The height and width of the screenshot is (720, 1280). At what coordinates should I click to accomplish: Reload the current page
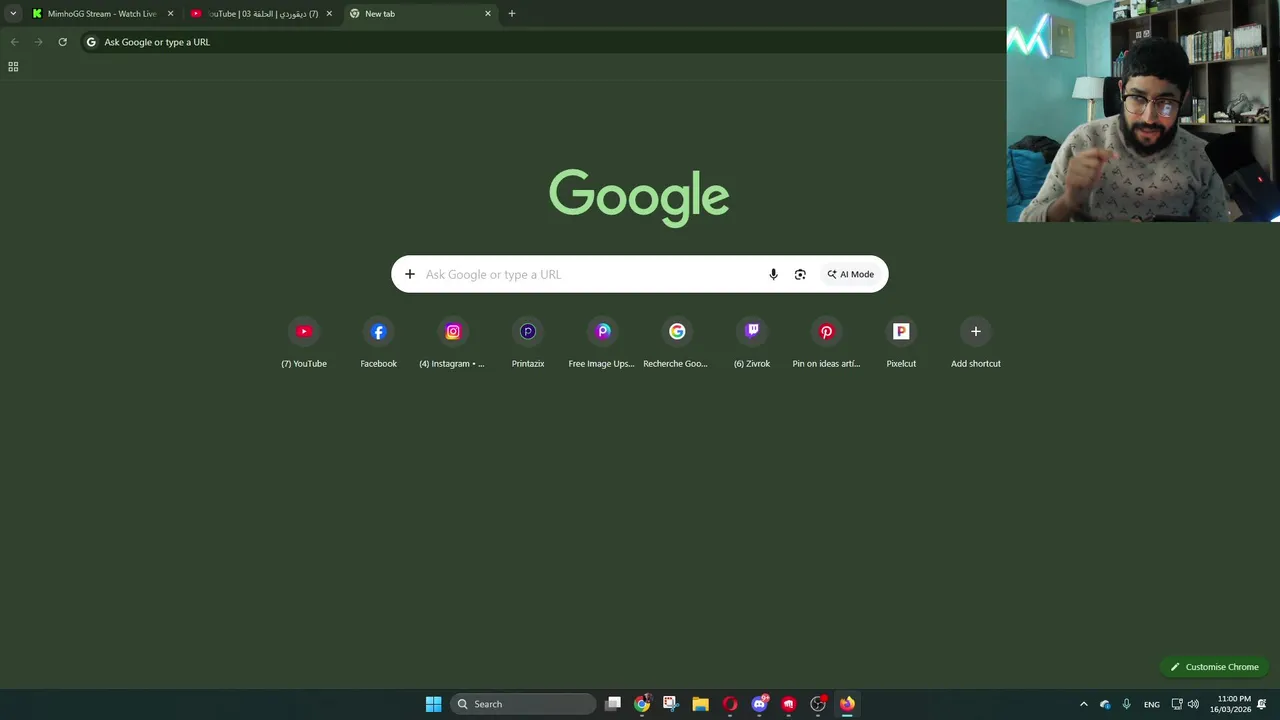pos(62,42)
